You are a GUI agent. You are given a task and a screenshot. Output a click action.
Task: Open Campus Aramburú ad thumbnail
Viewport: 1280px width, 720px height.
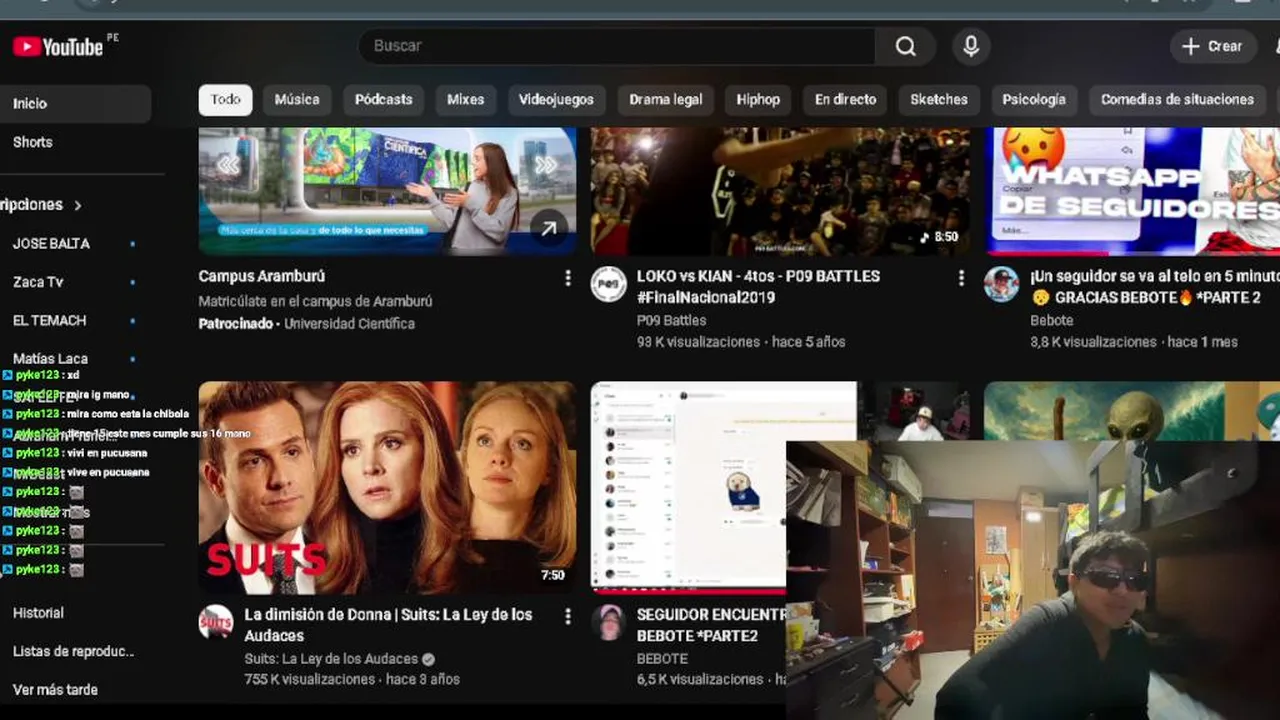click(x=387, y=190)
